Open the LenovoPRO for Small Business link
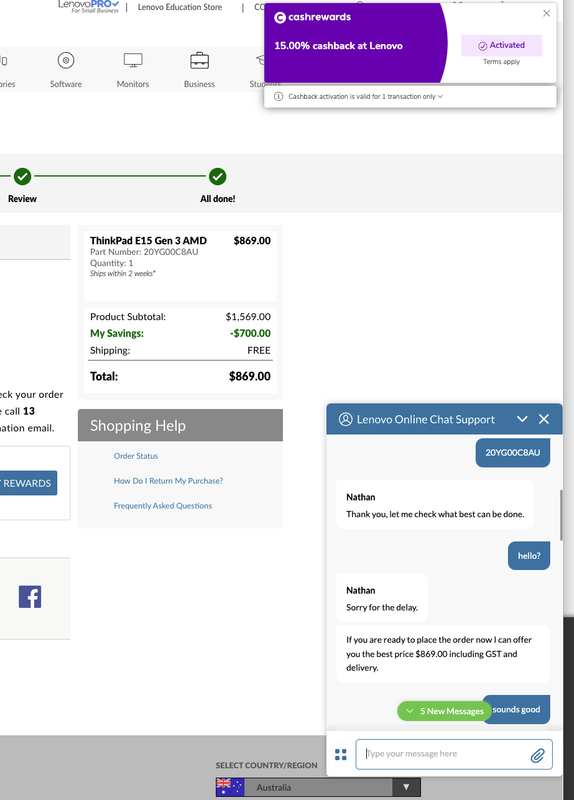 tap(88, 6)
